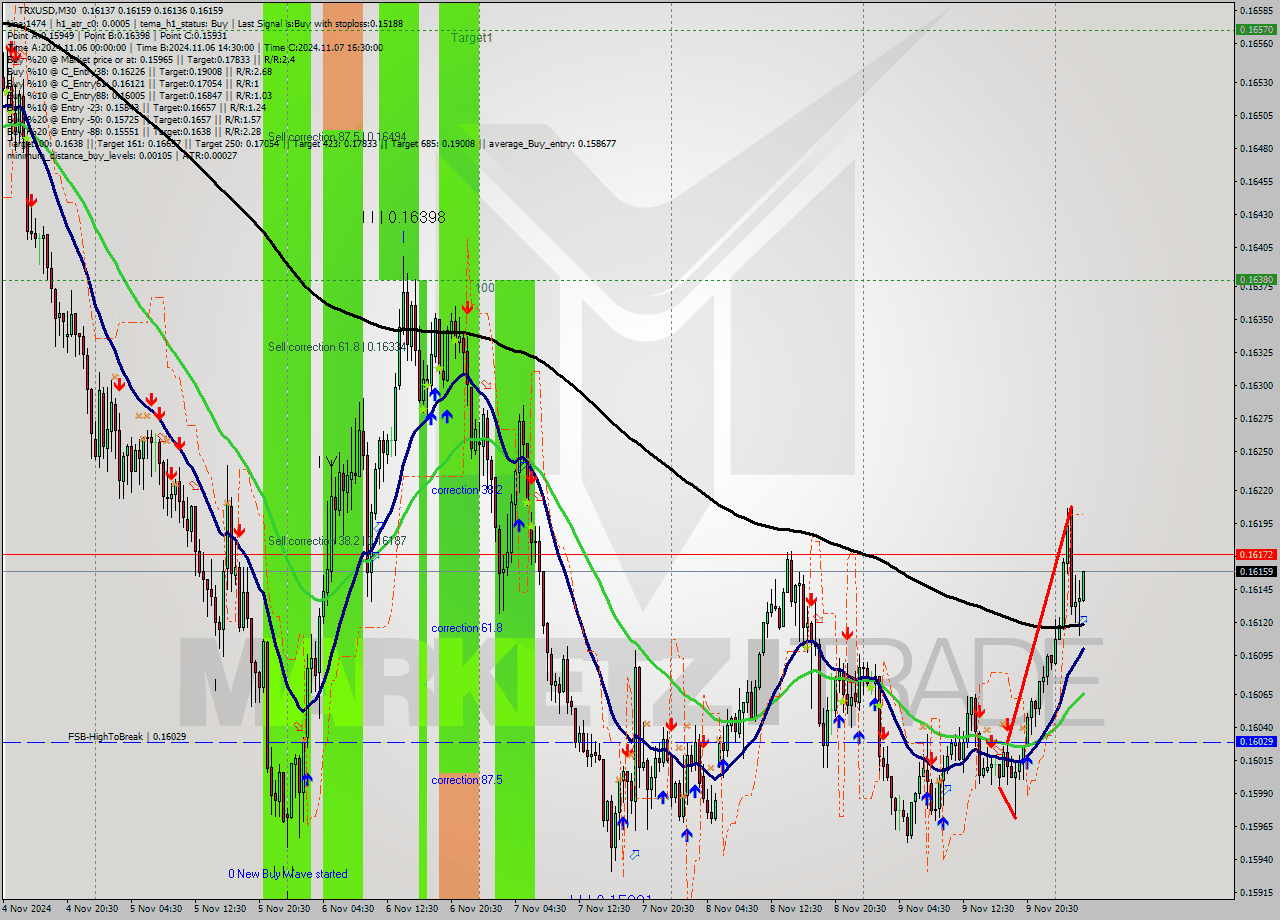Click the 'I I I 0.16398' peak label
The width and height of the screenshot is (1280, 920).
404,217
